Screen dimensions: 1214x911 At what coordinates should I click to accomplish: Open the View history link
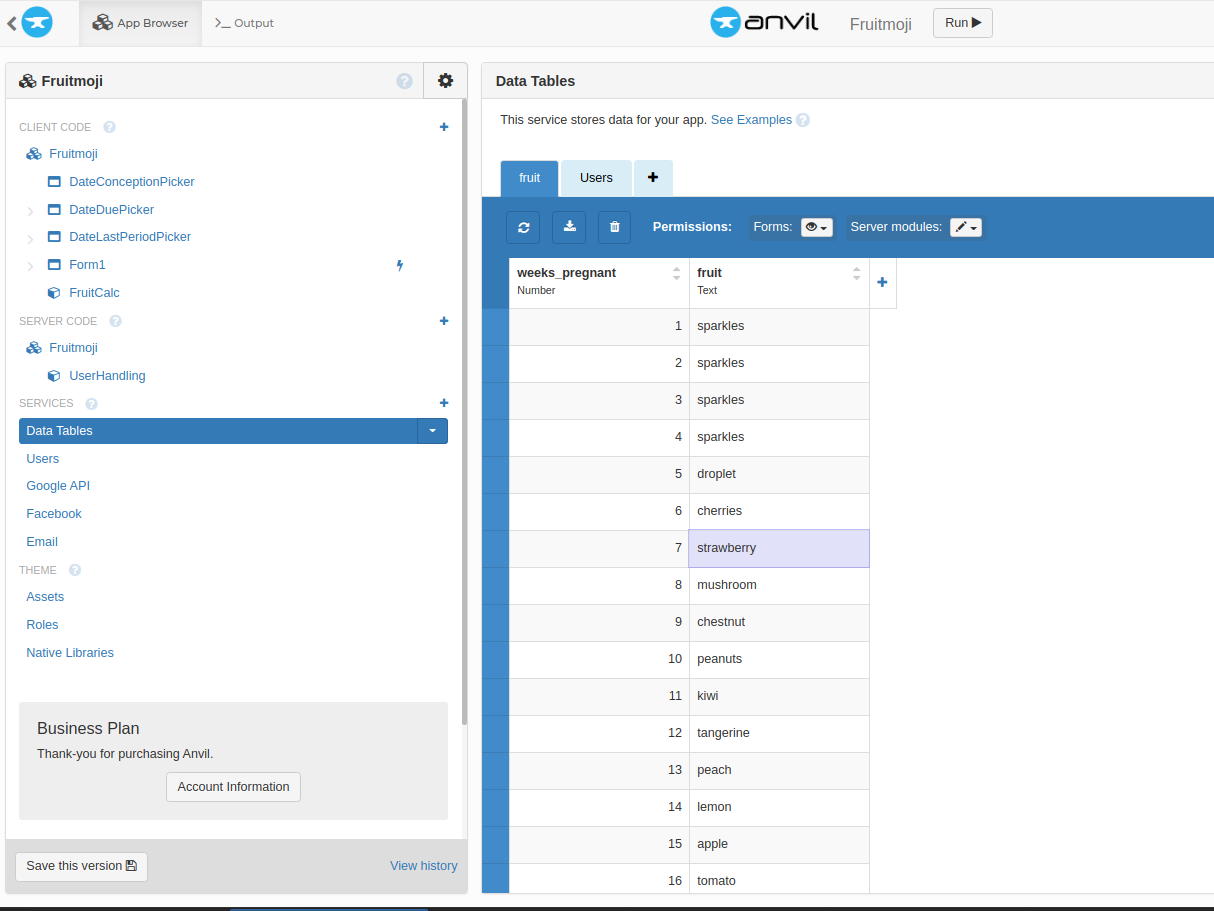(423, 866)
